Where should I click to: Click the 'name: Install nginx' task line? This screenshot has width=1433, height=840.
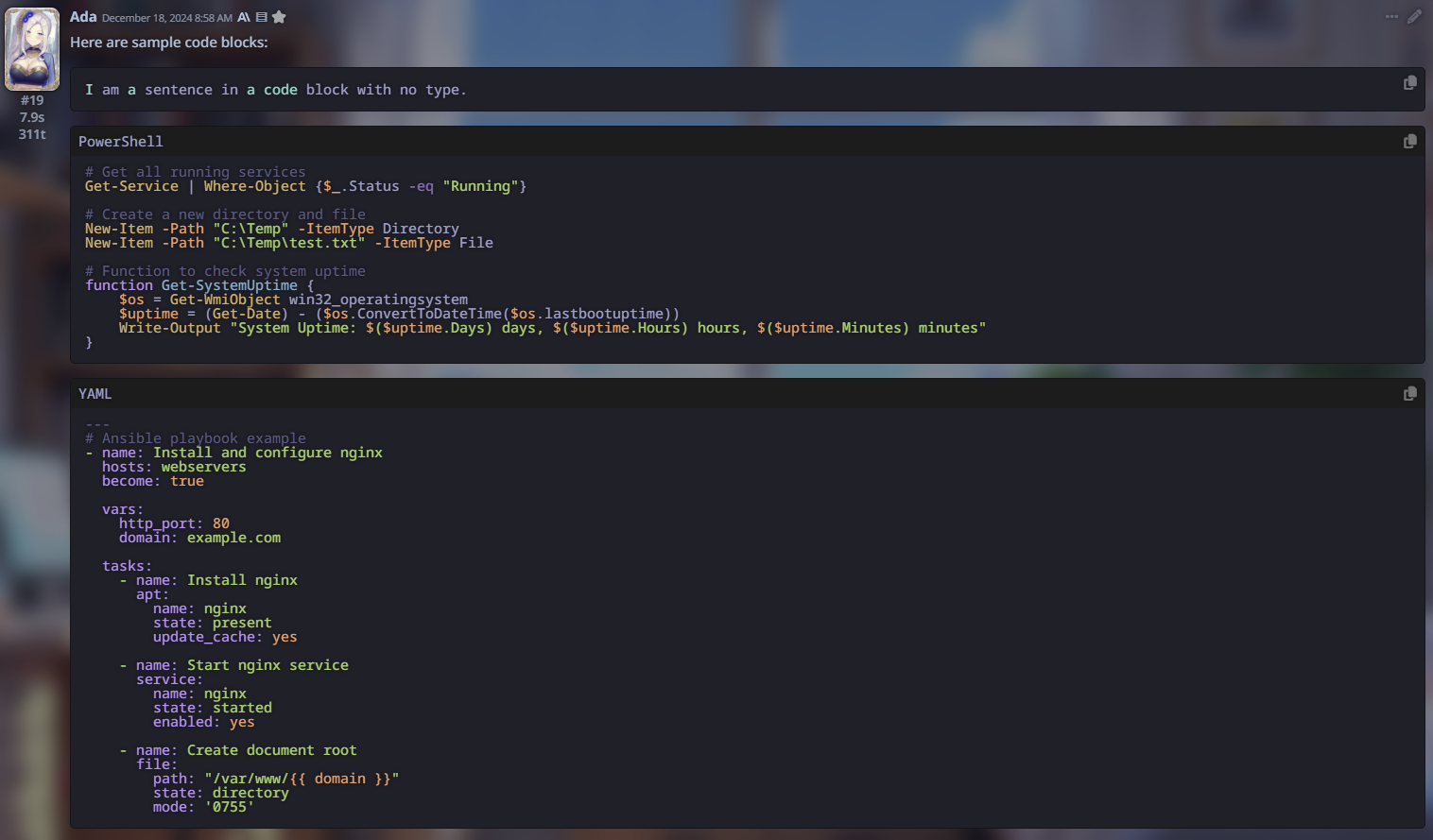coord(208,580)
